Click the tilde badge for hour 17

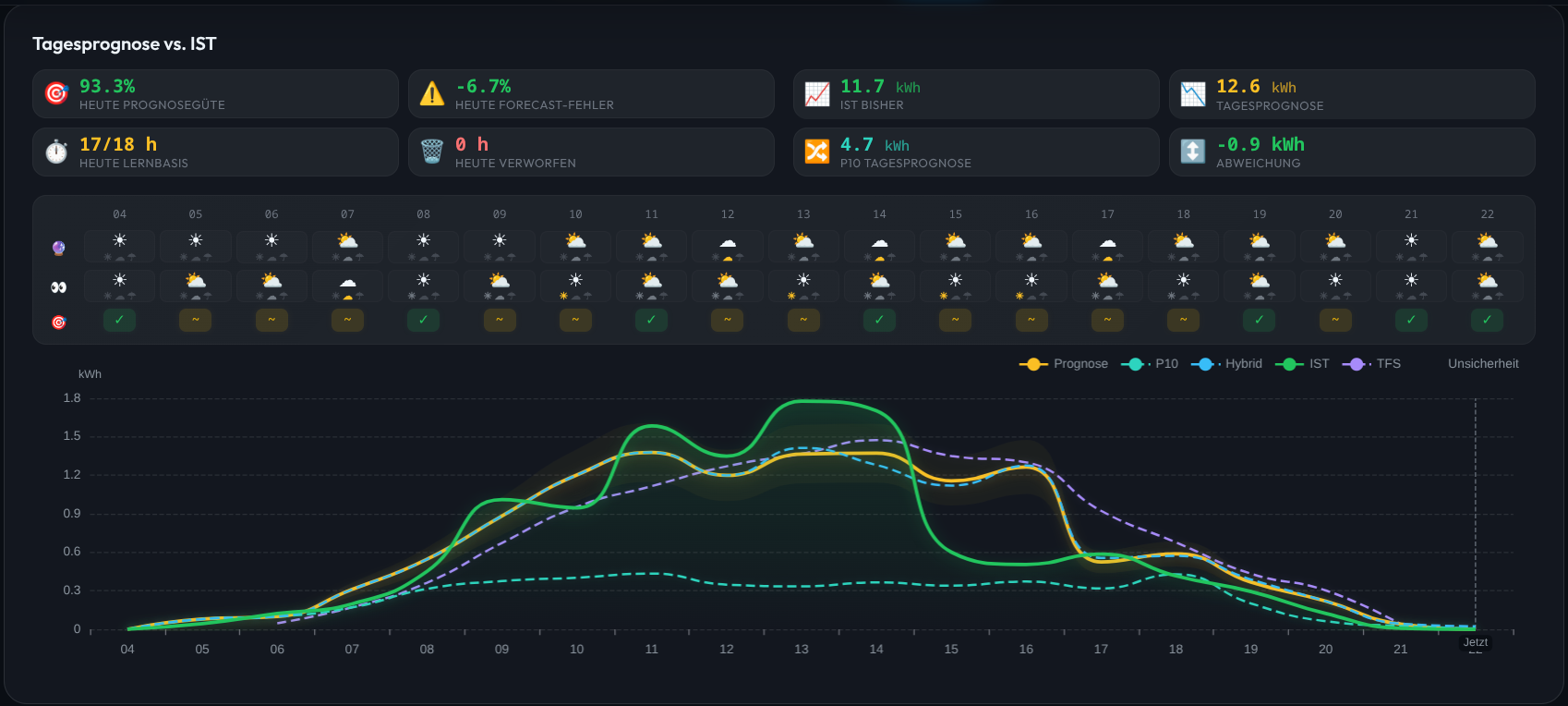coord(1107,320)
